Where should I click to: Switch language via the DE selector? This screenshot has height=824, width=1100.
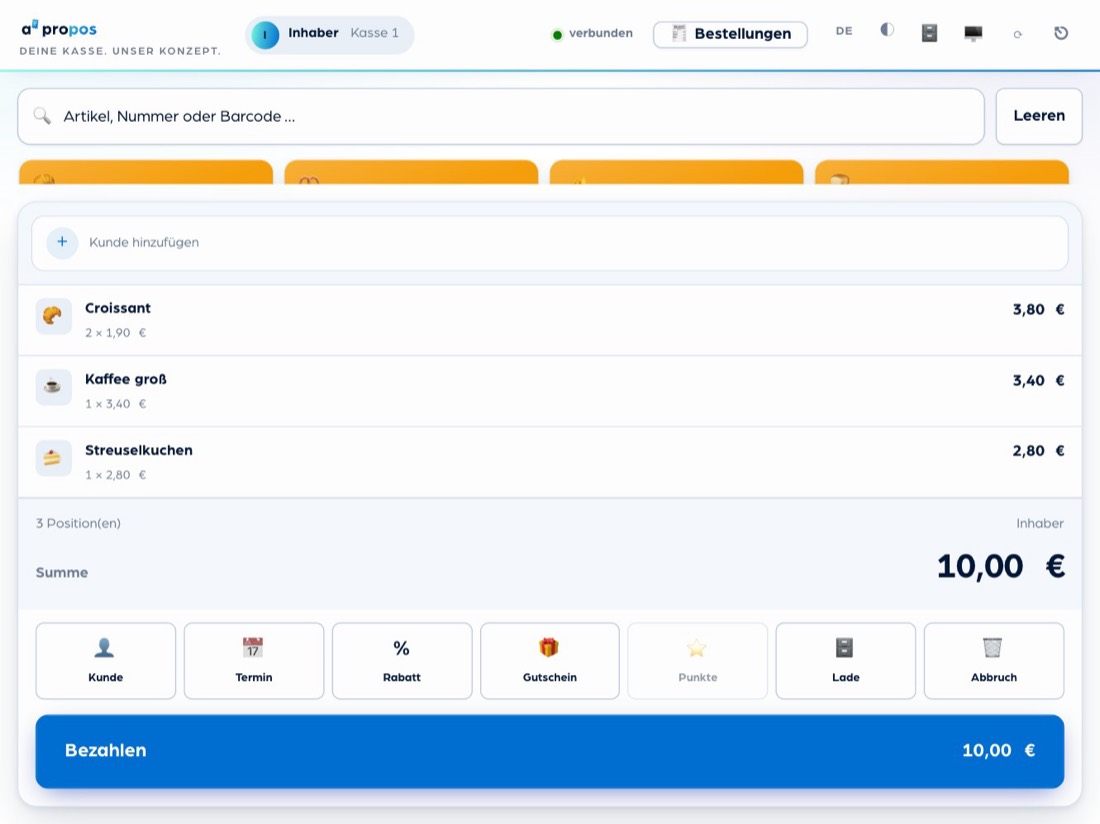(x=844, y=31)
